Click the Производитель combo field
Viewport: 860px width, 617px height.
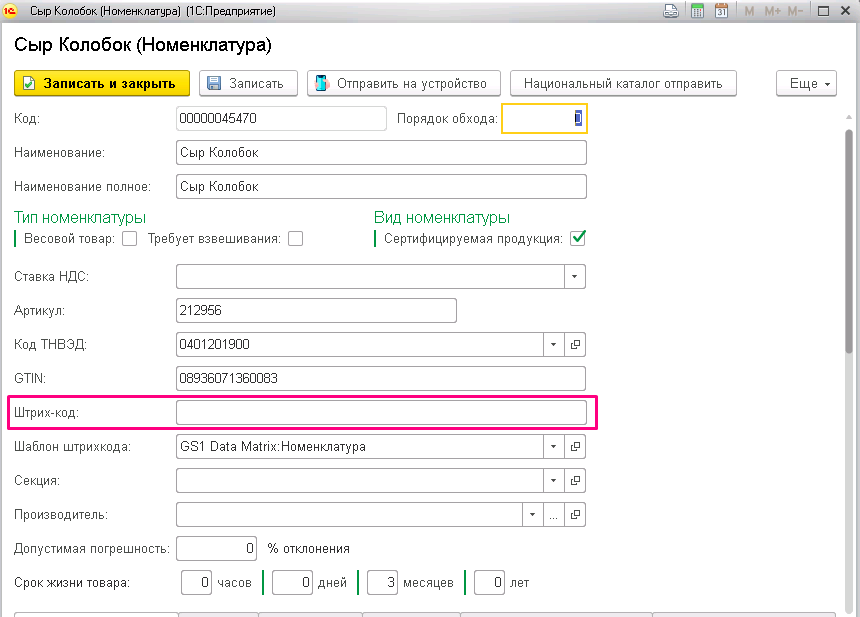point(349,514)
